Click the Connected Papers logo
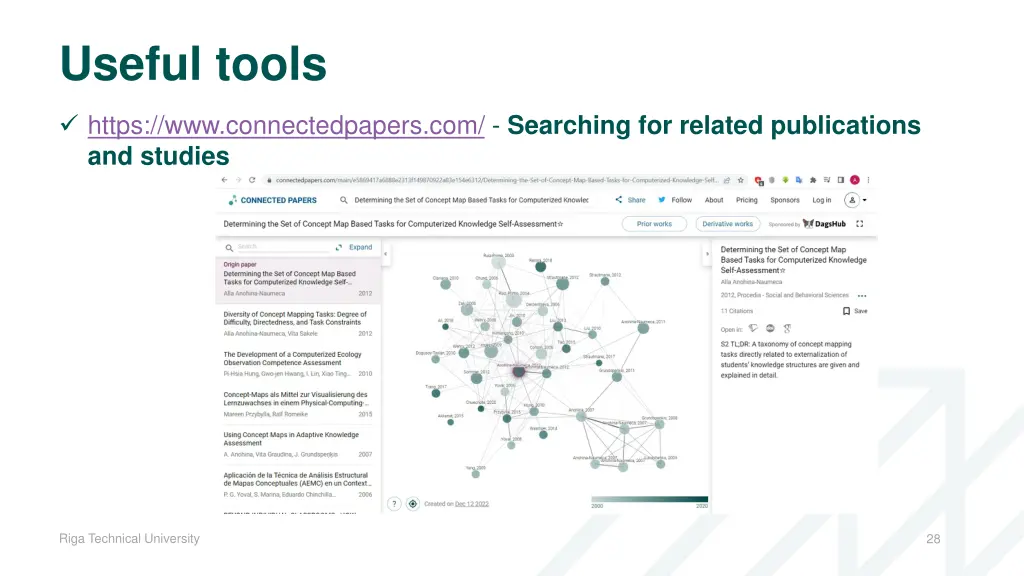1024x576 pixels. pyautogui.click(x=272, y=200)
